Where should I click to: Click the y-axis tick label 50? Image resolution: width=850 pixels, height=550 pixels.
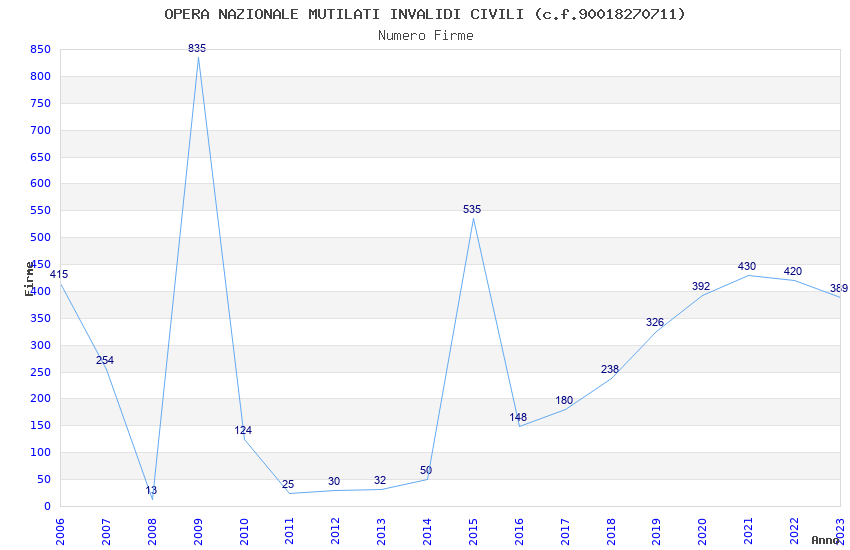[43, 479]
